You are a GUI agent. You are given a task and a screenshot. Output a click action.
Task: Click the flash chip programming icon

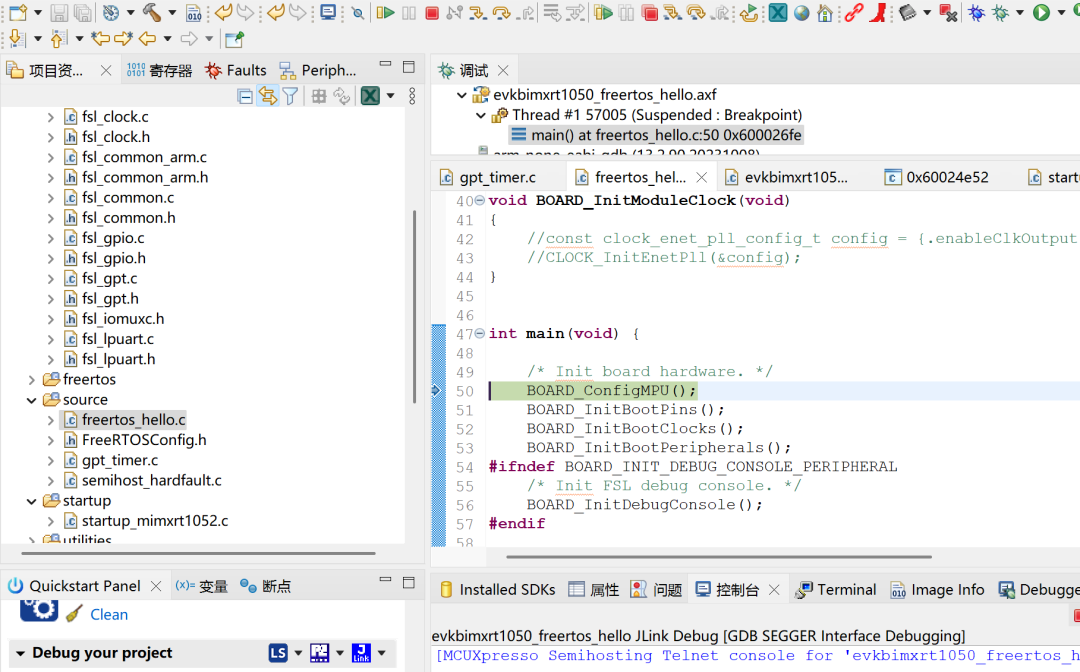[908, 12]
